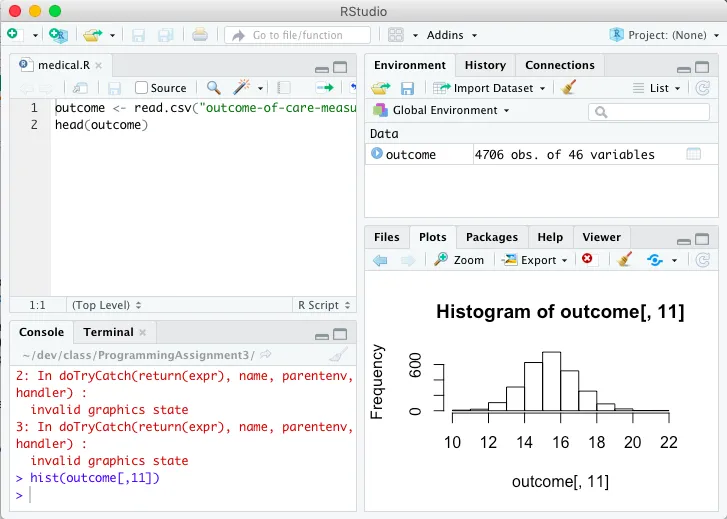This screenshot has width=727, height=519.
Task: Open the Export plot menu
Action: [x=535, y=260]
